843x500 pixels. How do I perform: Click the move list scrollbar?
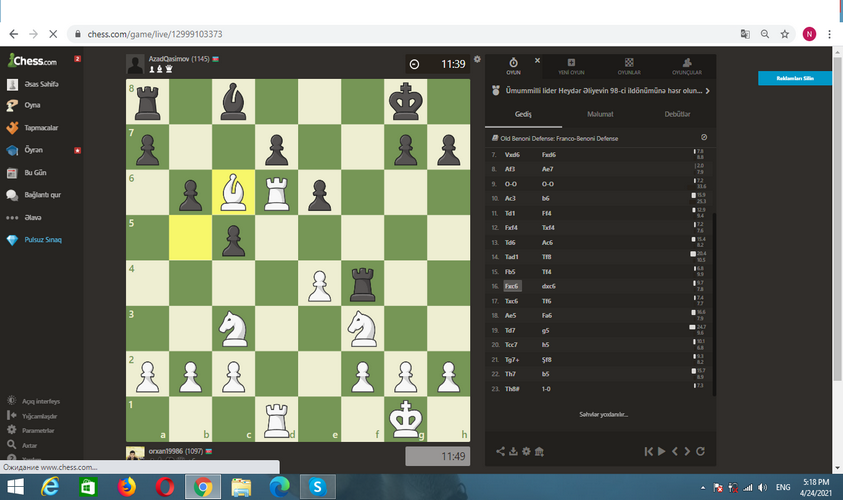tap(714, 270)
